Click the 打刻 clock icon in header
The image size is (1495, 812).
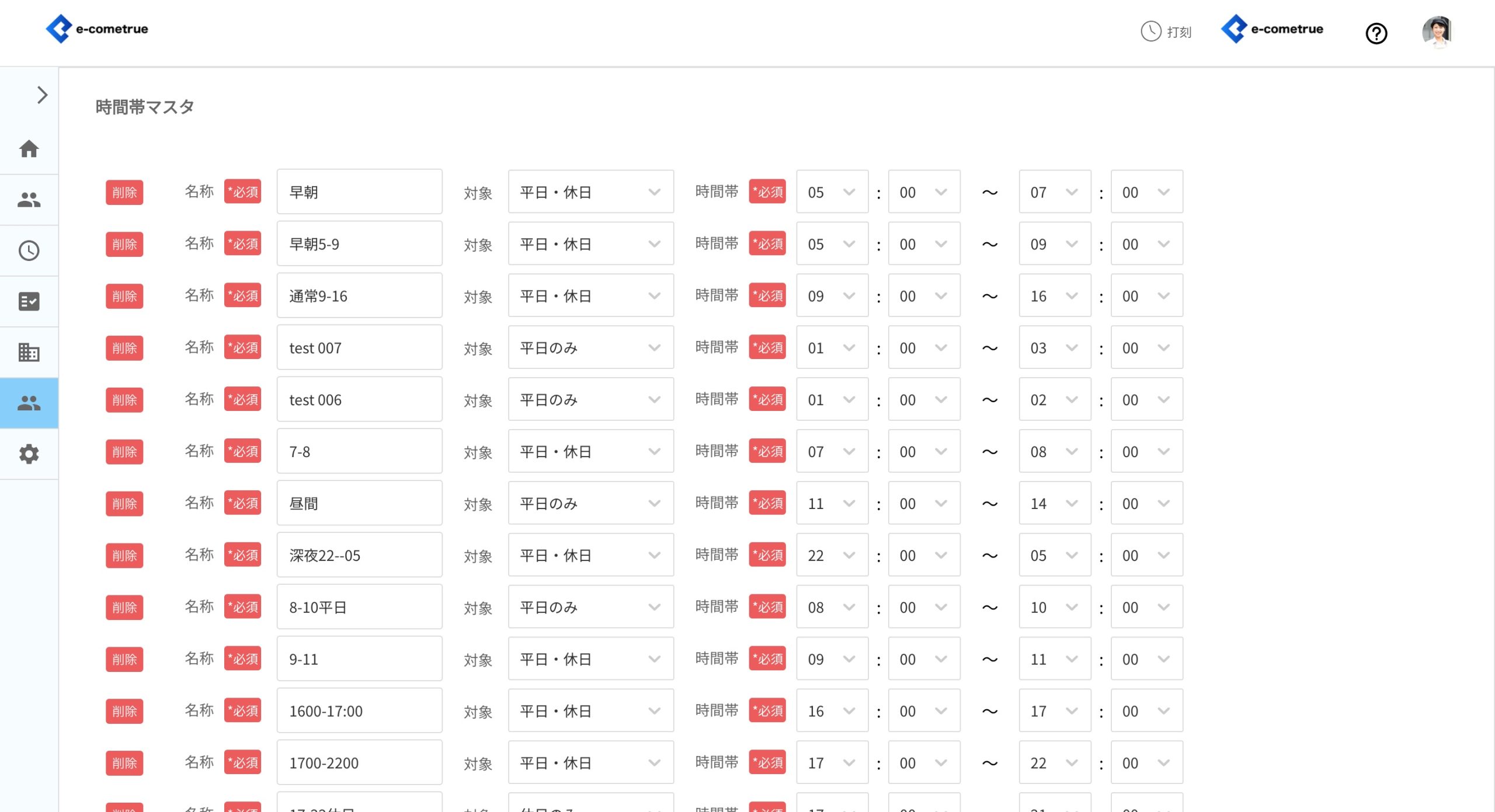pos(1151,31)
